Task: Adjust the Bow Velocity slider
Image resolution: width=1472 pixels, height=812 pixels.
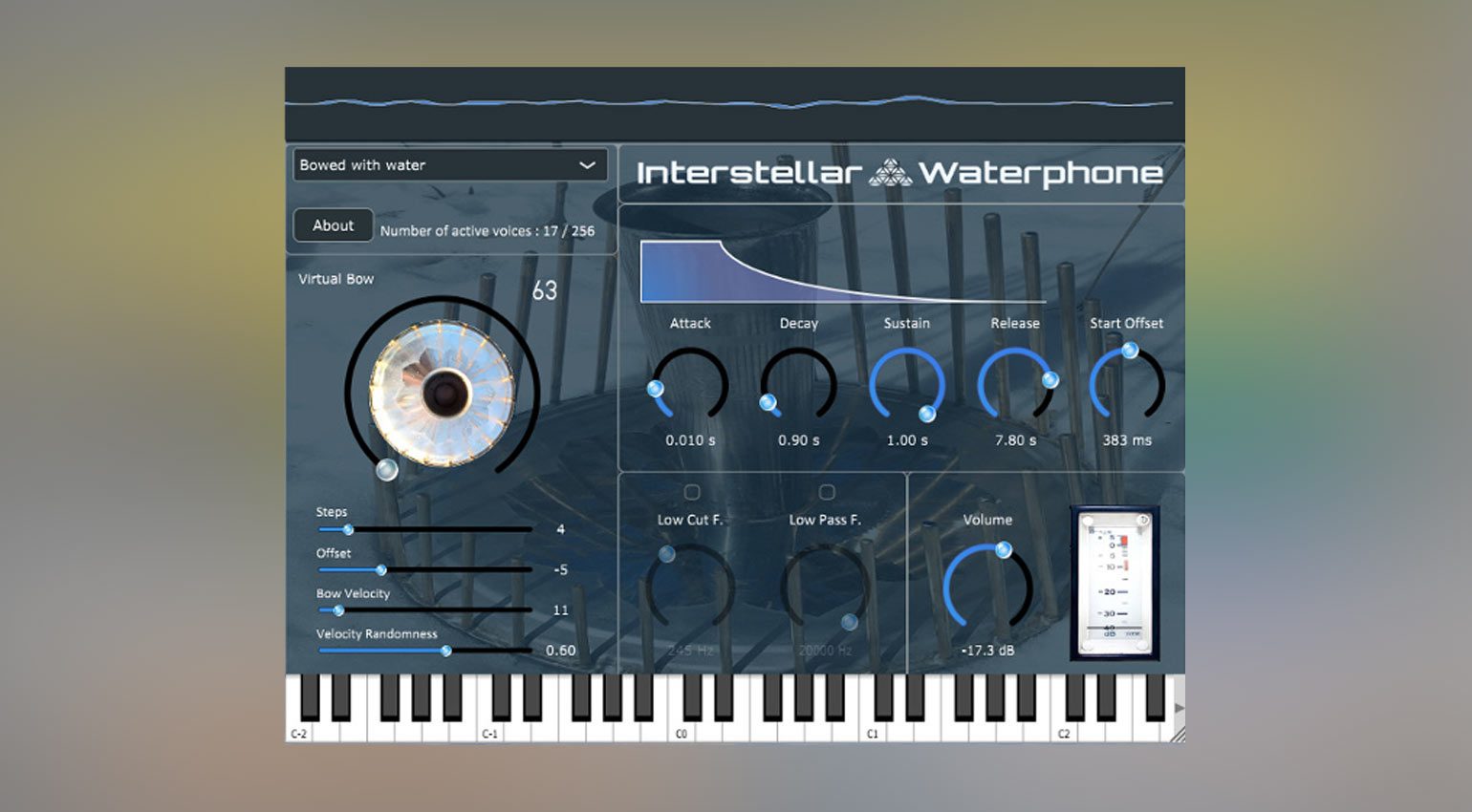Action: pyautogui.click(x=424, y=609)
